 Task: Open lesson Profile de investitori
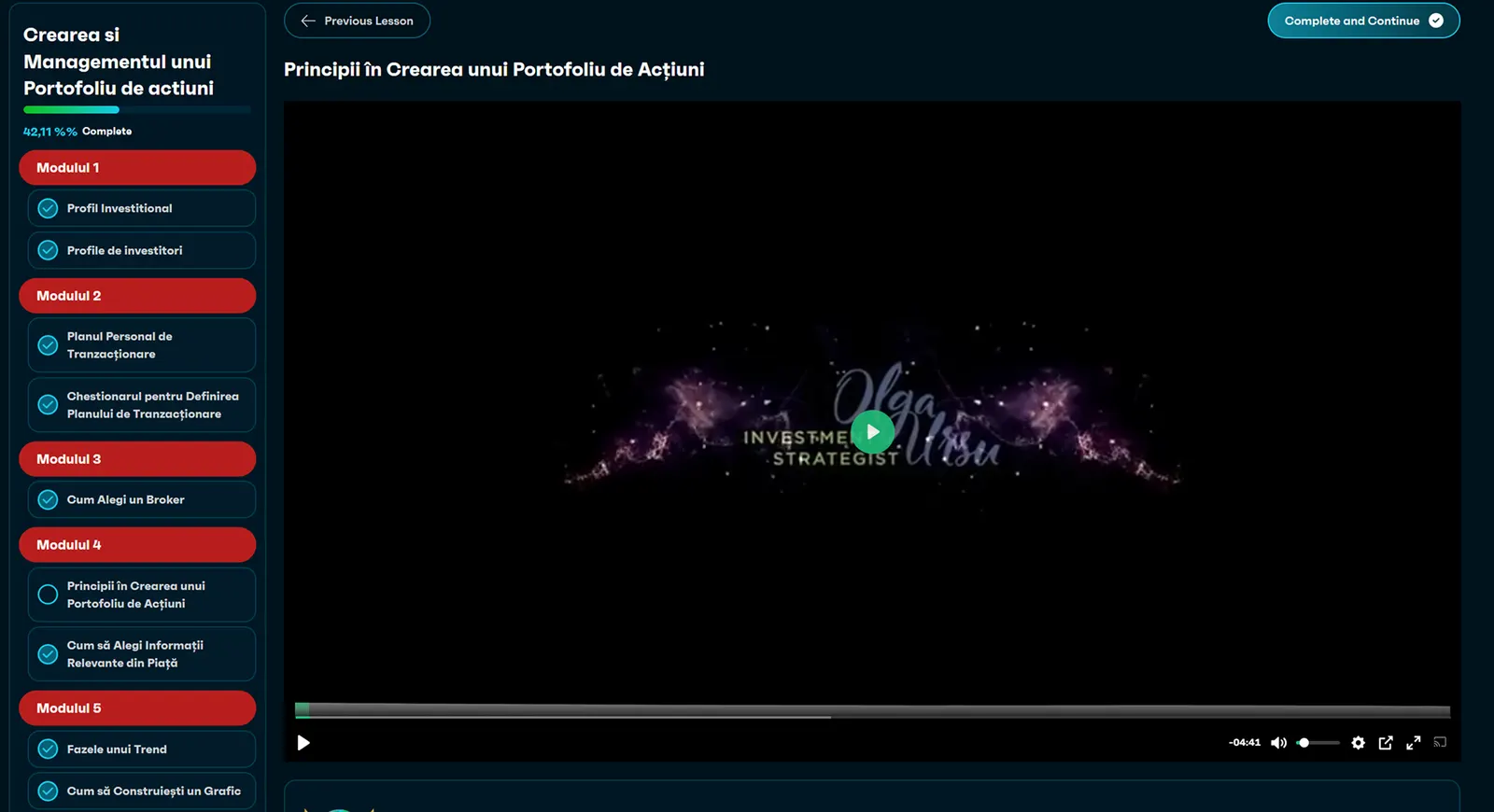point(142,250)
